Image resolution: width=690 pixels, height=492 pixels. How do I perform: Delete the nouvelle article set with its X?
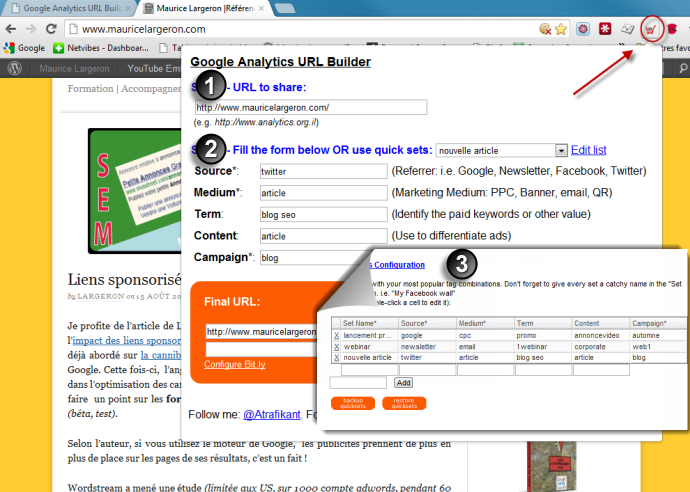[x=336, y=358]
